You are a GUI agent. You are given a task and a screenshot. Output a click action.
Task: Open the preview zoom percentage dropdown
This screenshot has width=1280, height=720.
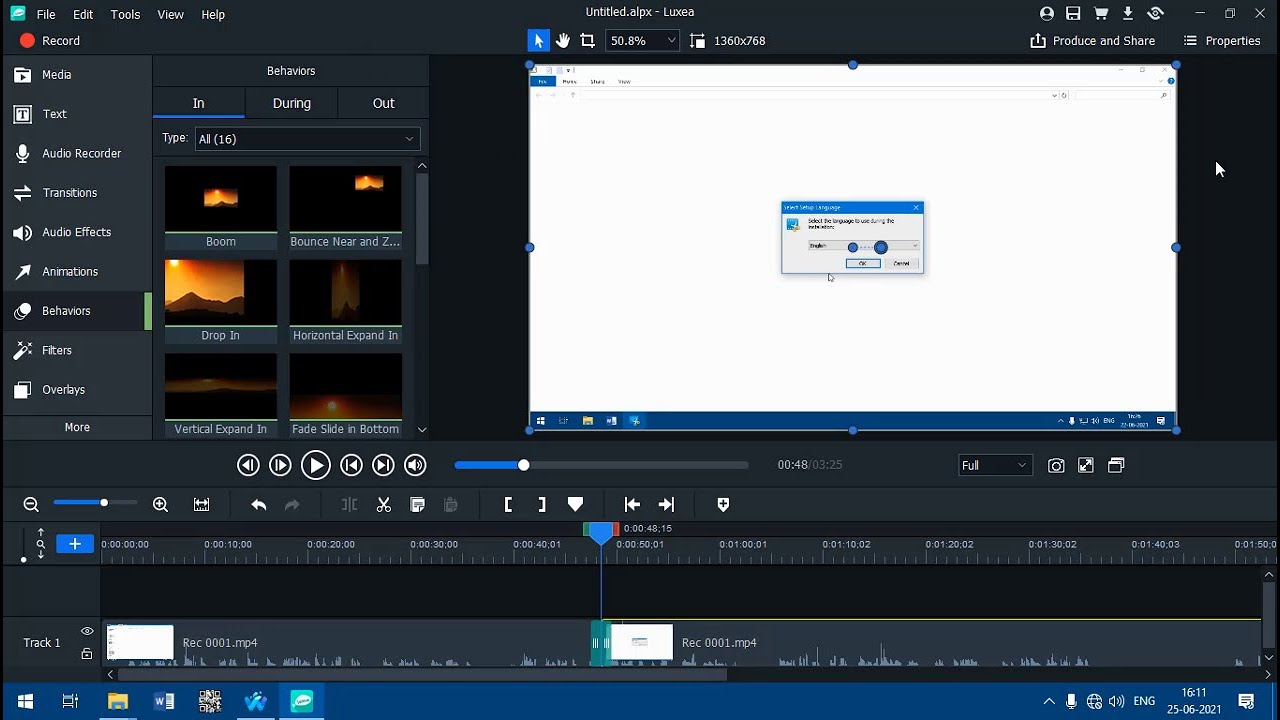click(x=643, y=40)
